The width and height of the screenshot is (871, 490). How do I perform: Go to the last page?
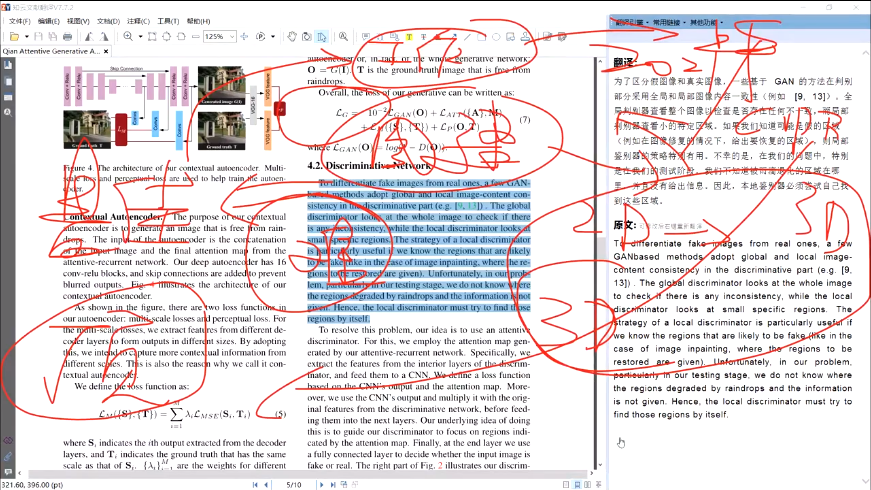332,484
